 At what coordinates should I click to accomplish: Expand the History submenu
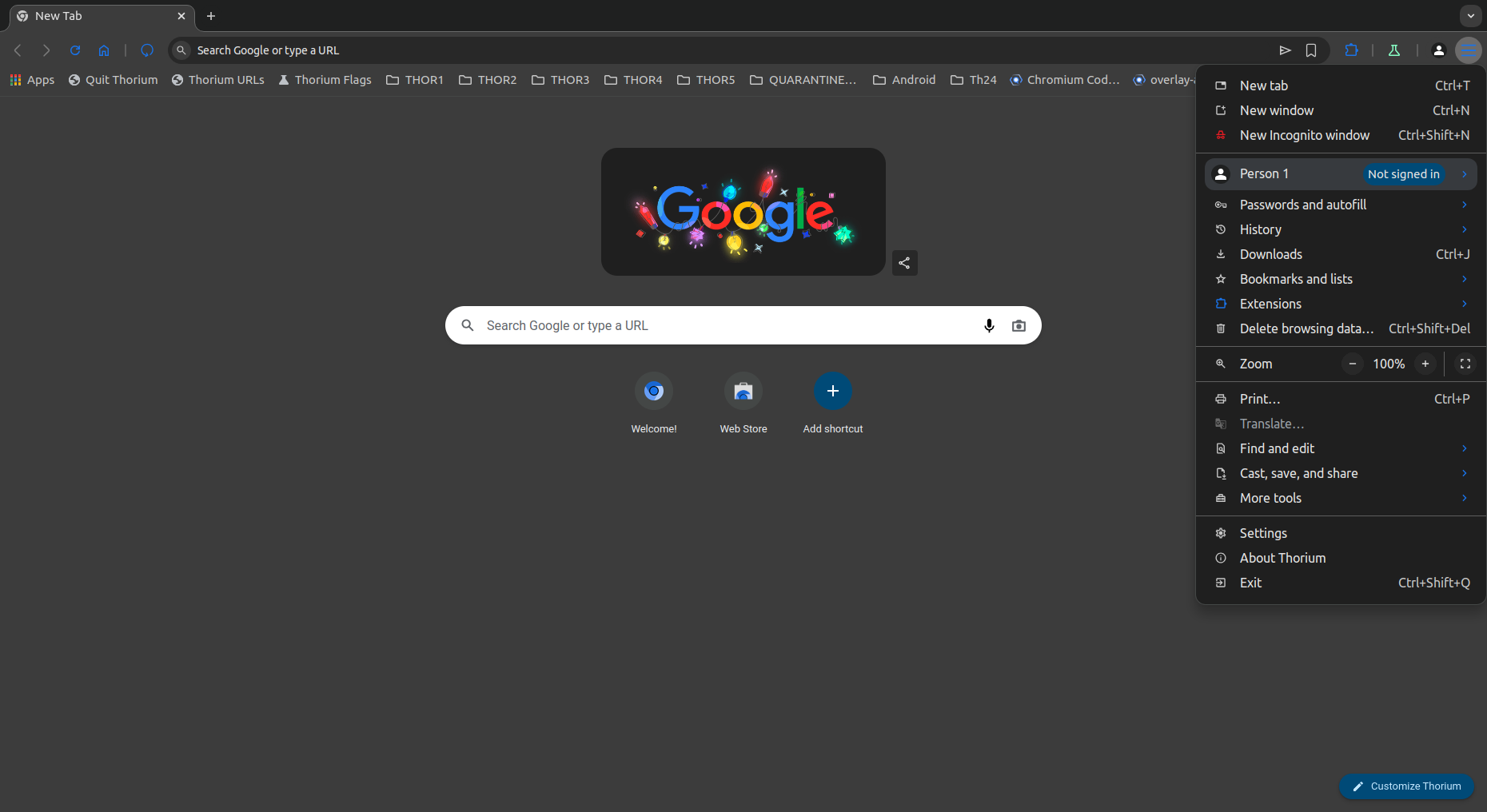(x=1341, y=229)
